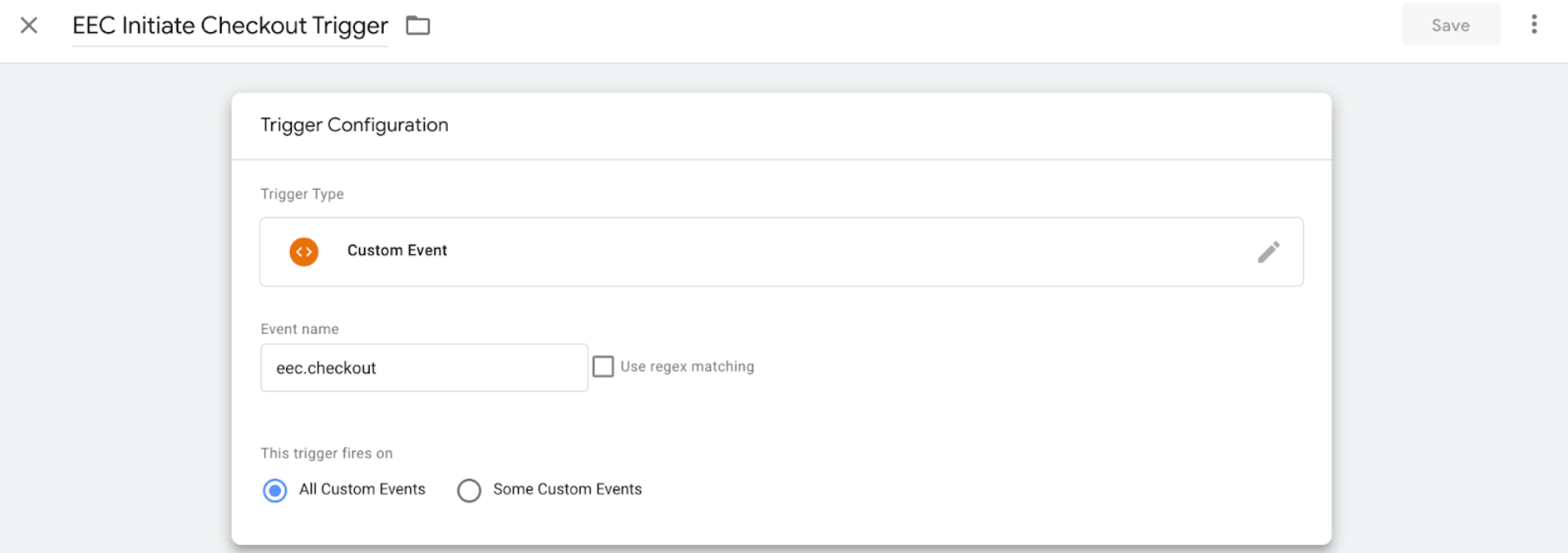Click the This trigger fires on label
Image resolution: width=1568 pixels, height=553 pixels.
coord(326,453)
